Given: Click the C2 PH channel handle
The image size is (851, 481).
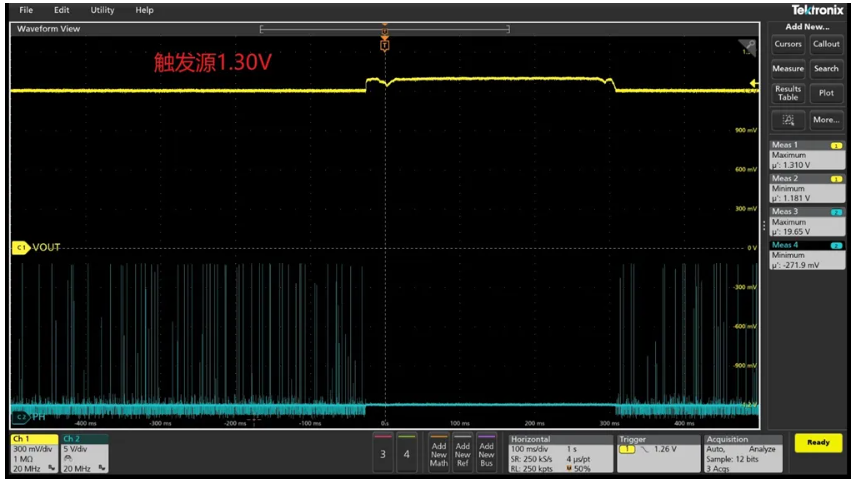Looking at the screenshot, I should (x=20, y=416).
